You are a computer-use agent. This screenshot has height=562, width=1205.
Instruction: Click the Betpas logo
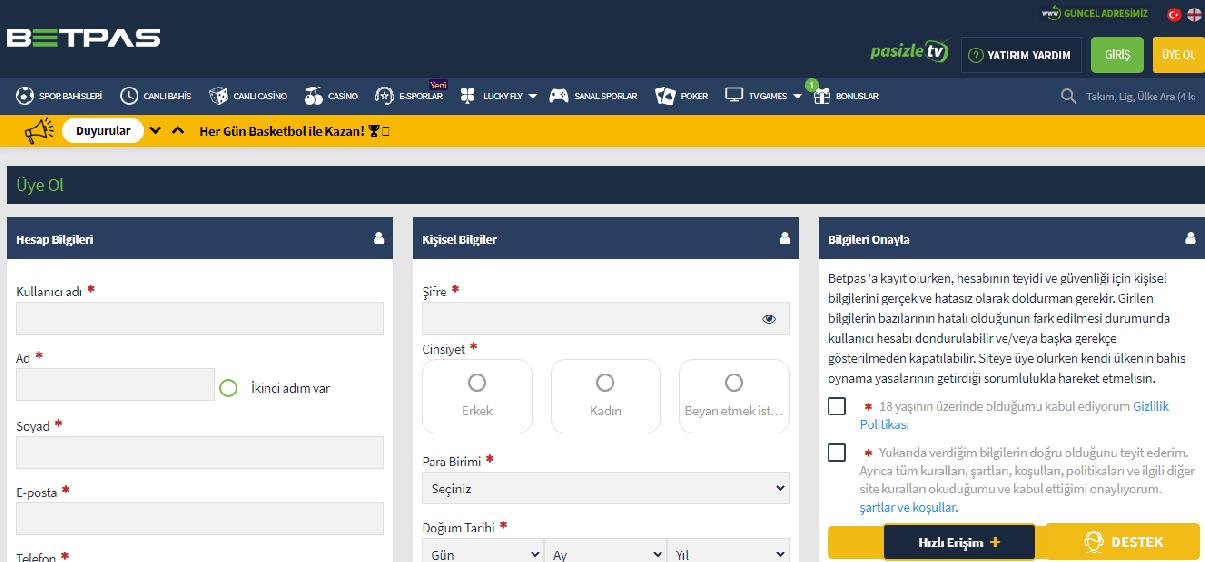pyautogui.click(x=83, y=38)
